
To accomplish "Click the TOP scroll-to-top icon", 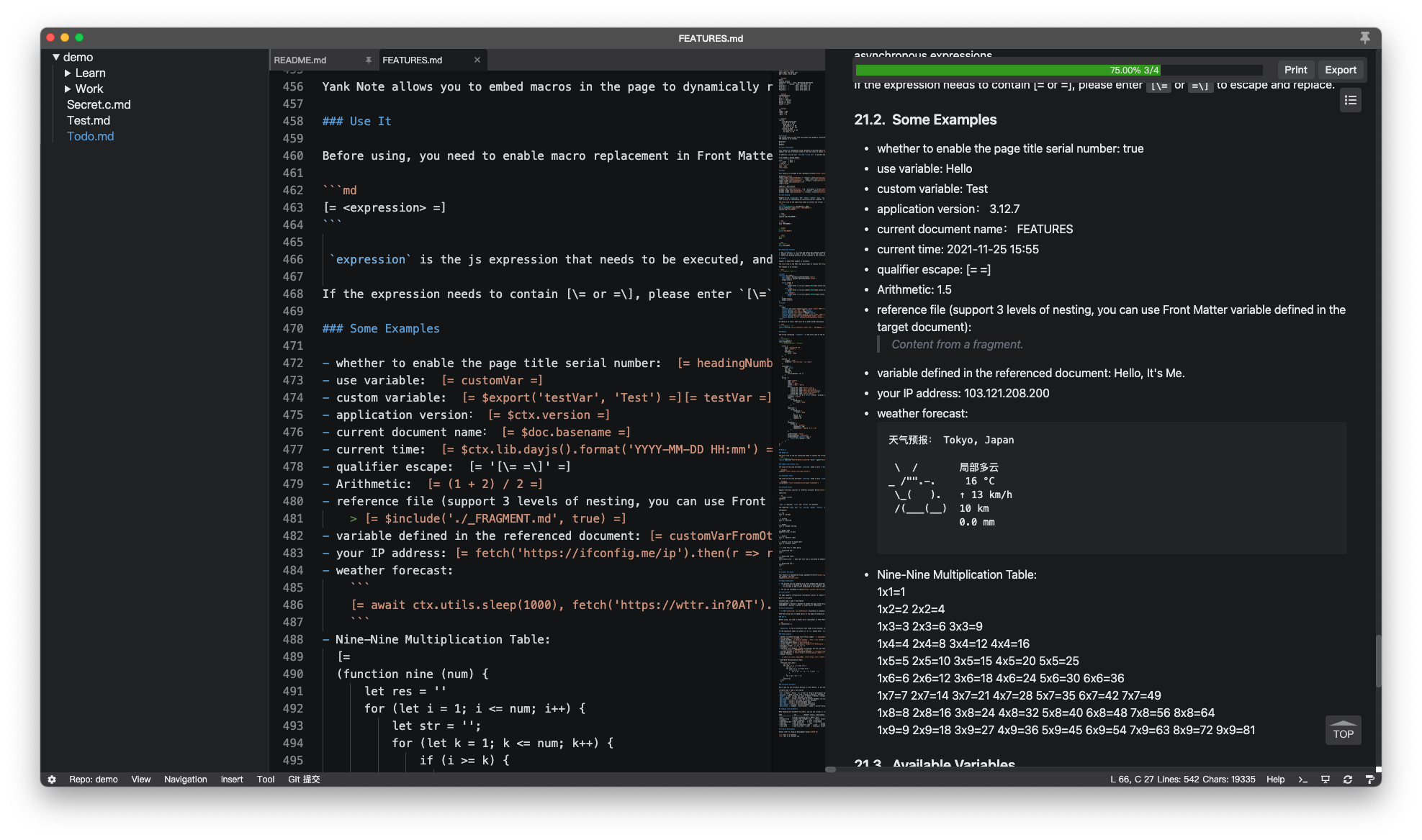I will [x=1343, y=731].
